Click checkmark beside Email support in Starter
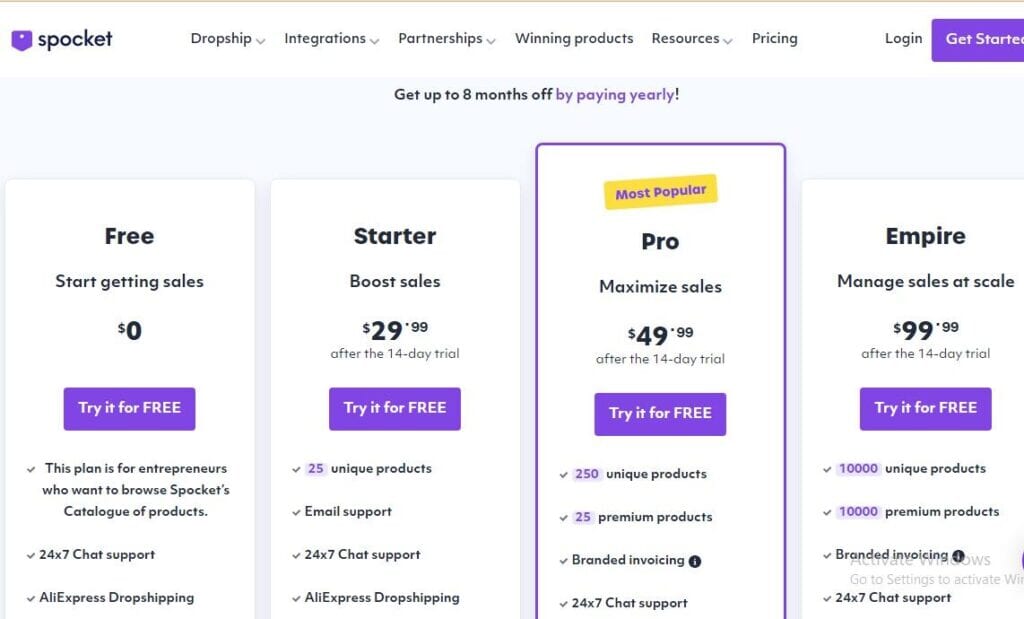 [x=296, y=513]
